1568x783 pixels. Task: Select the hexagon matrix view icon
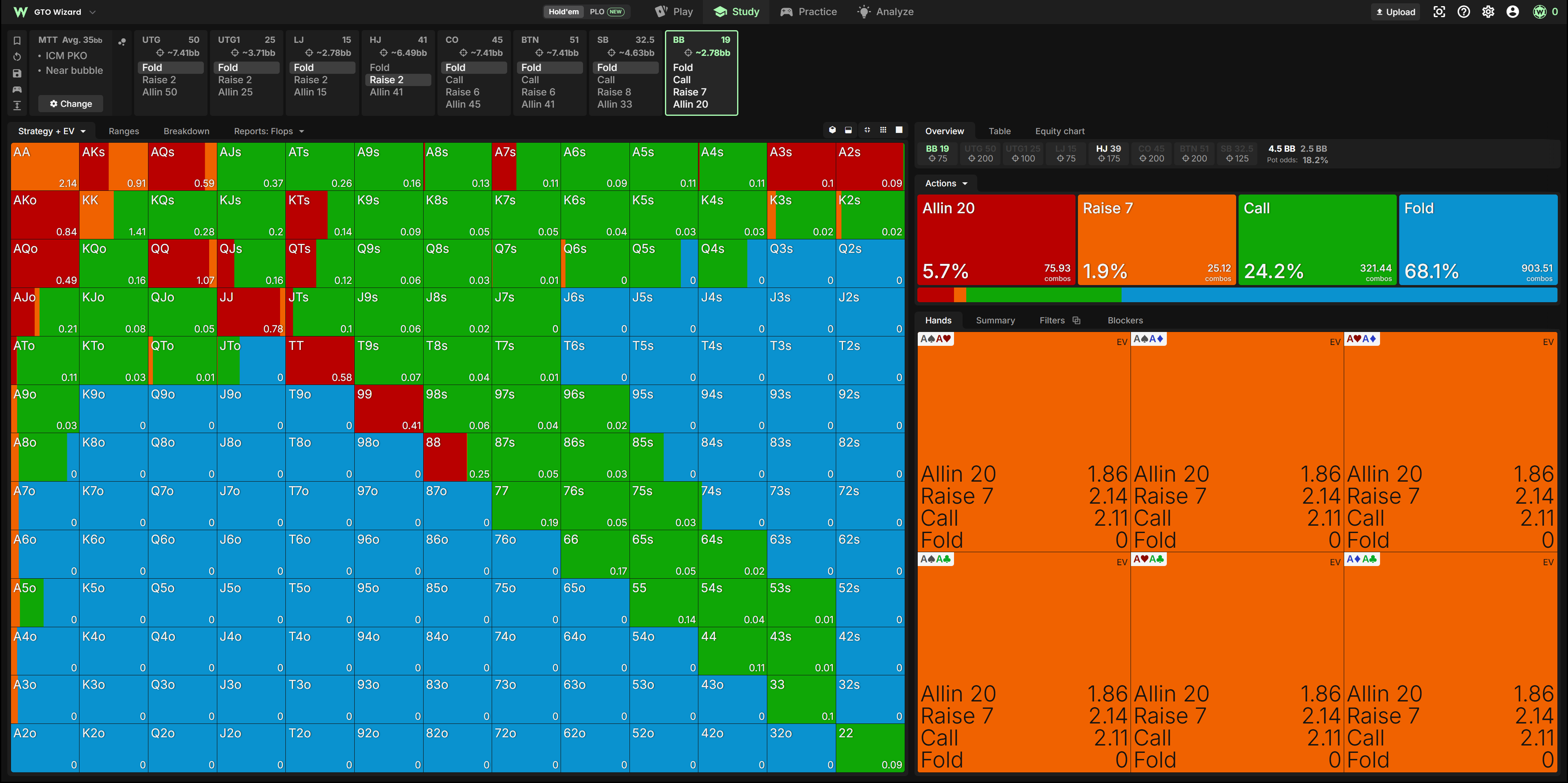(832, 130)
